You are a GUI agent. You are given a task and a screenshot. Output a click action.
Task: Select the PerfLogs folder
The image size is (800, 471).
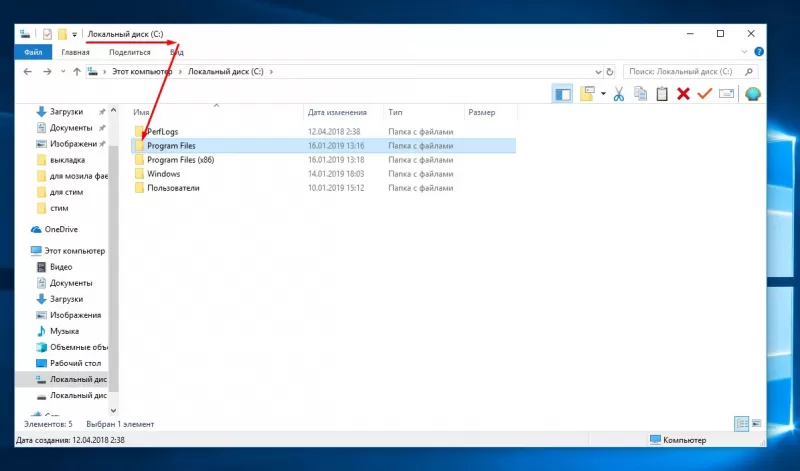(162, 132)
